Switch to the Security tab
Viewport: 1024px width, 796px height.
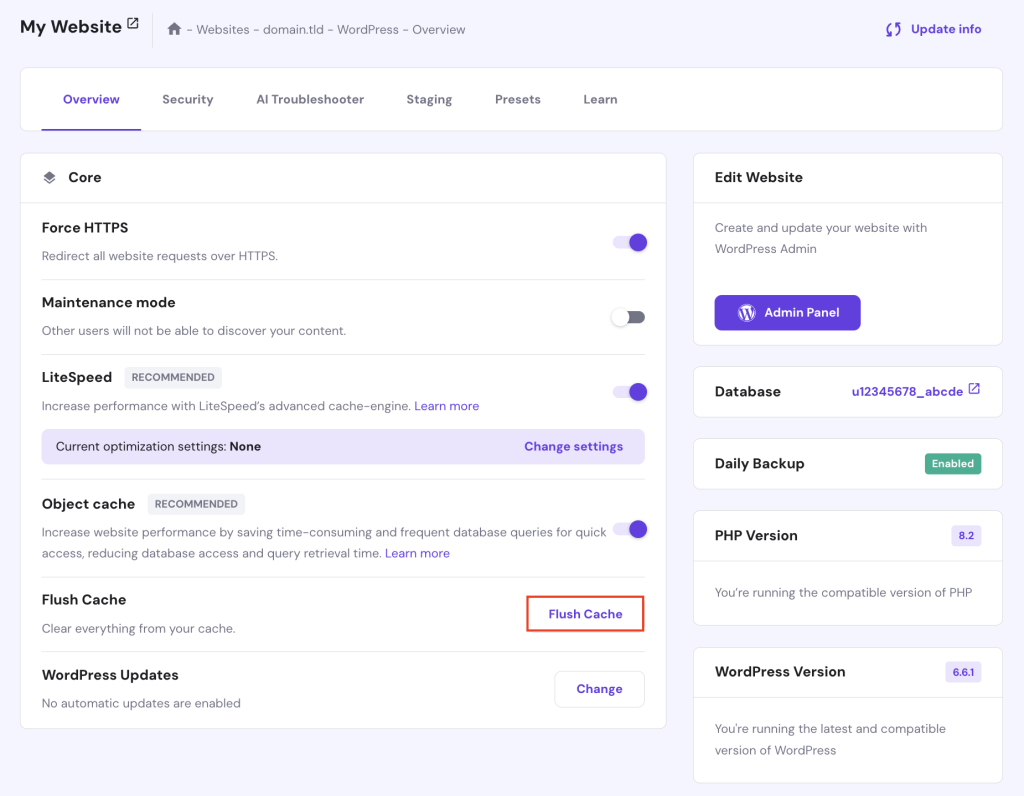(x=187, y=99)
